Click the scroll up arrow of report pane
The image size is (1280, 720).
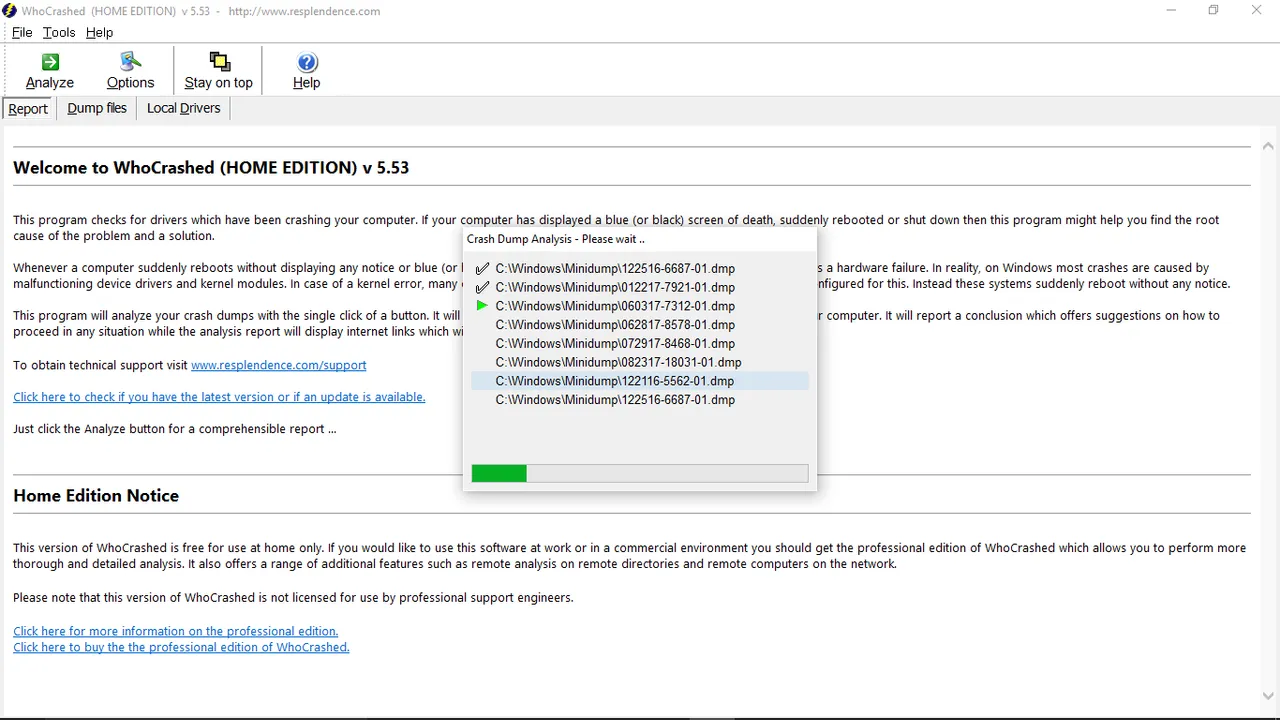[1268, 146]
